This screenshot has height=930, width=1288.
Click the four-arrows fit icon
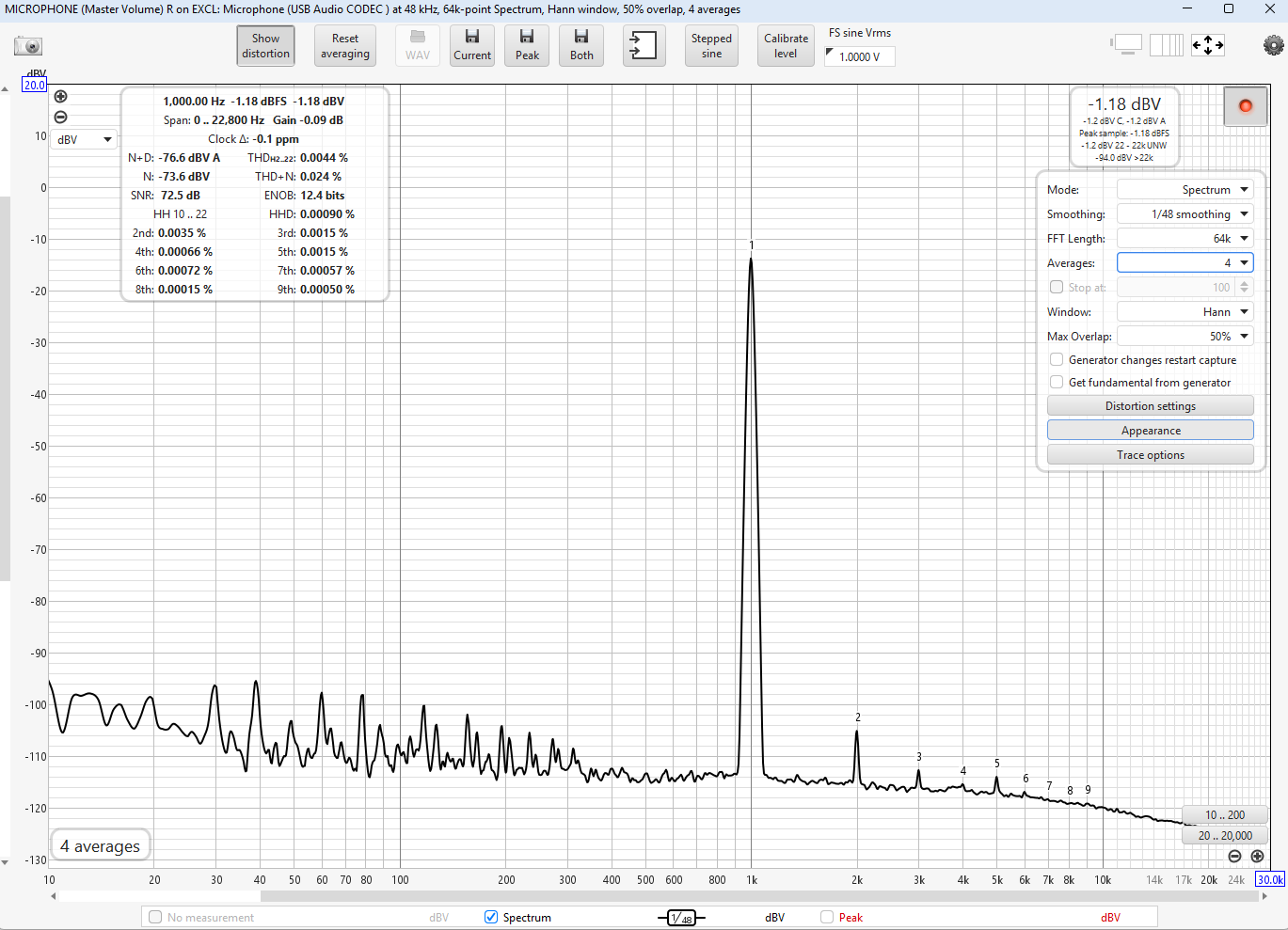pyautogui.click(x=1208, y=44)
